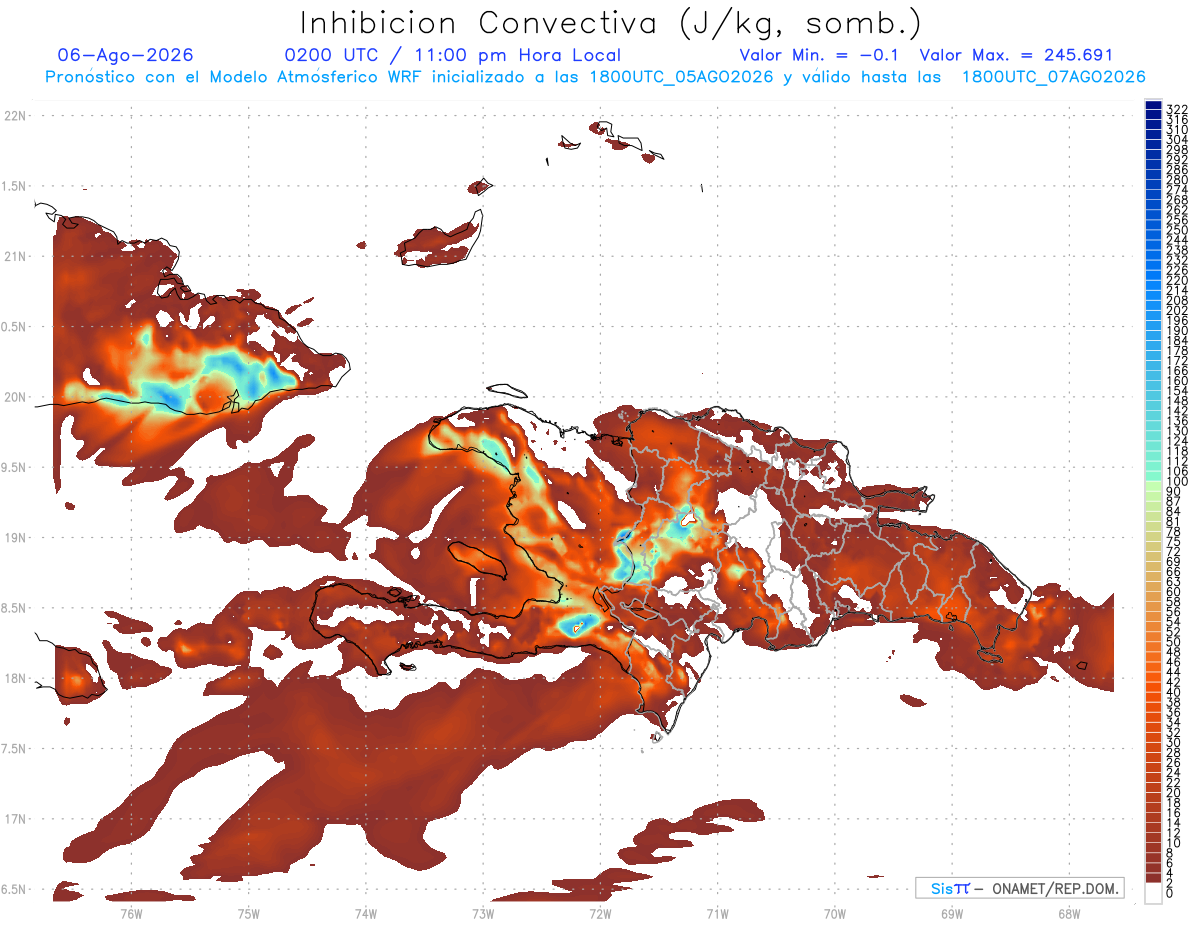Click the 6.5N latitude tick label
This screenshot has width=1200, height=927.
15,889
